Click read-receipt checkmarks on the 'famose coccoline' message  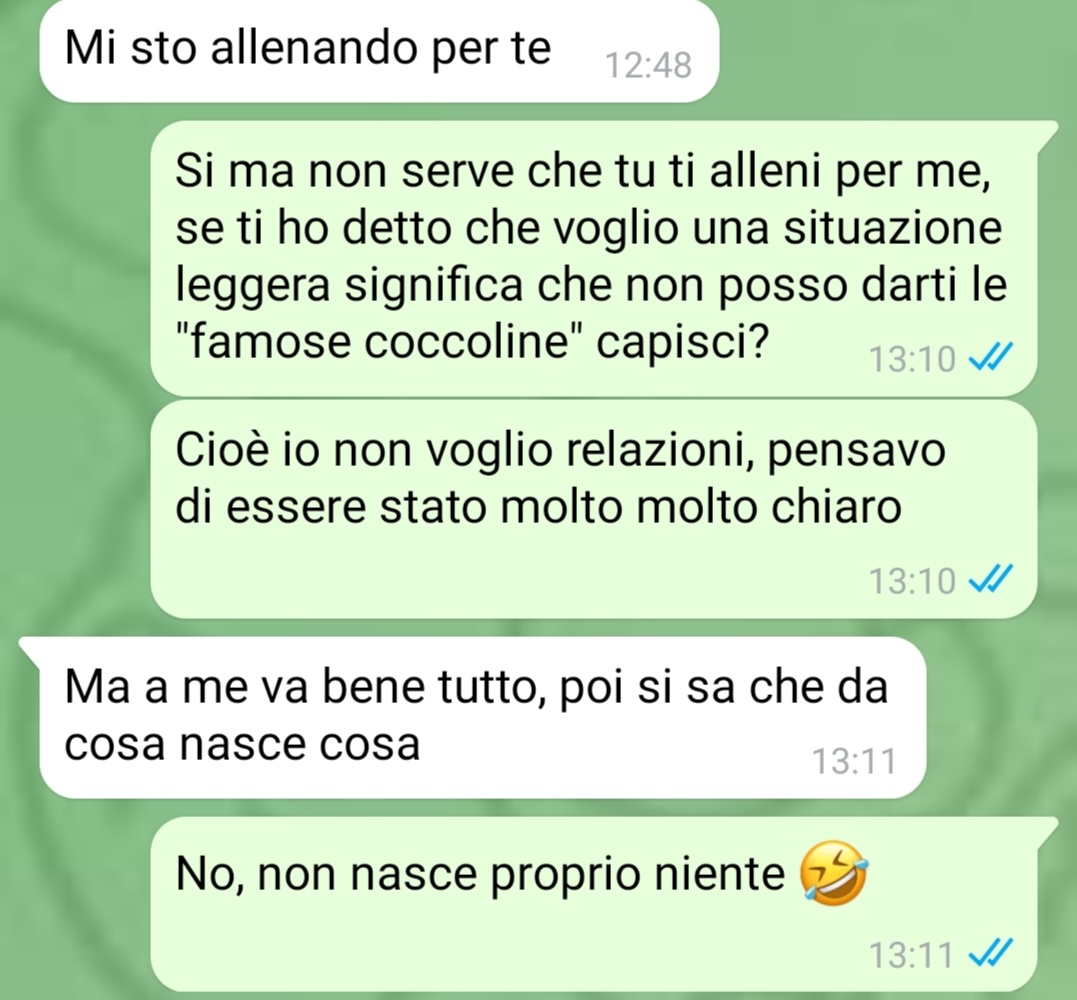[990, 356]
